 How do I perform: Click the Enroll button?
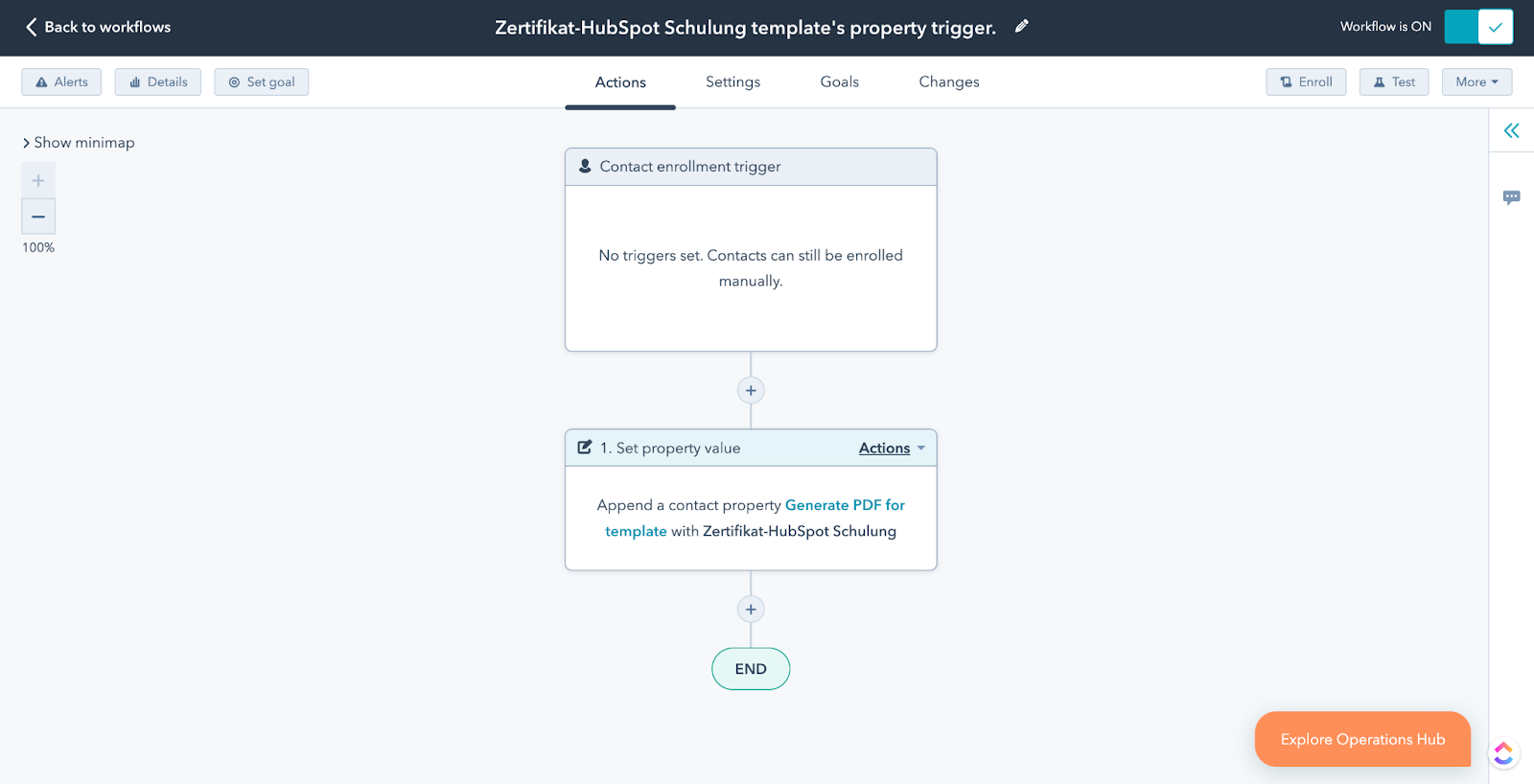1306,82
